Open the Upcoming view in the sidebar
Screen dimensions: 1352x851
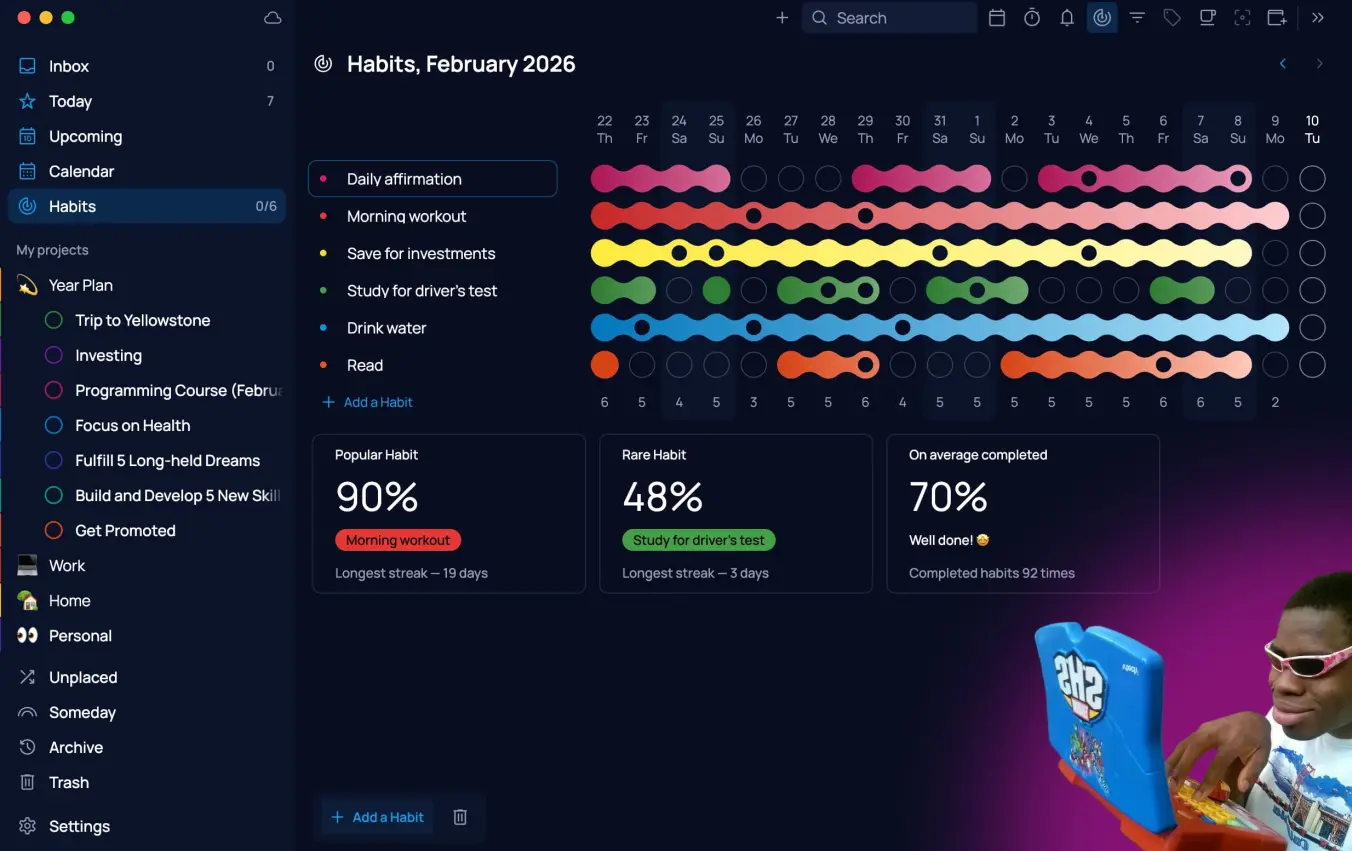[85, 137]
